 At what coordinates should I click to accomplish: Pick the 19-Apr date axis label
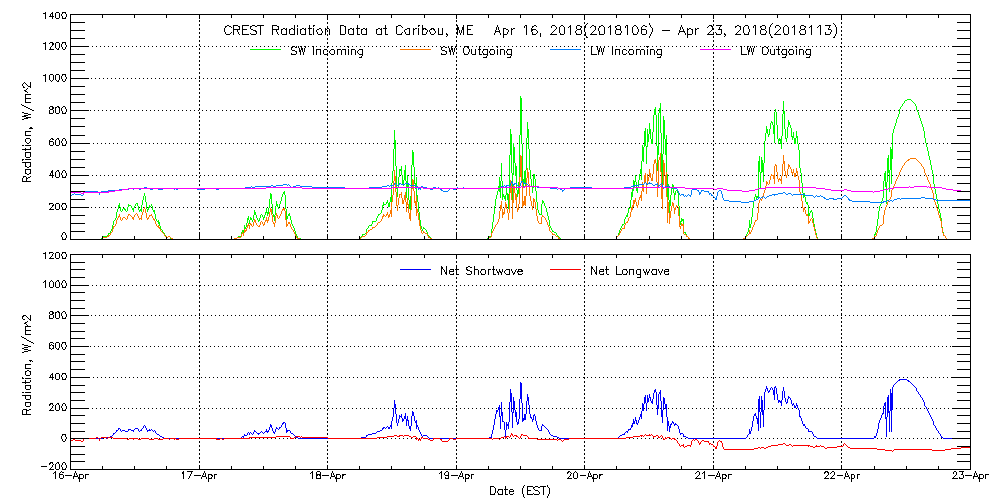tap(456, 477)
